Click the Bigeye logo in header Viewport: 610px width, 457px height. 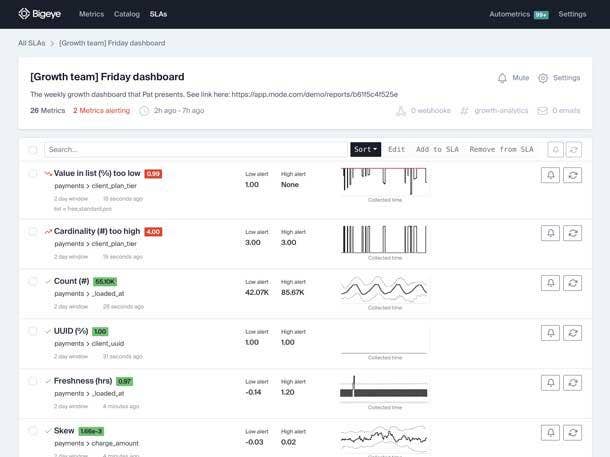point(41,14)
